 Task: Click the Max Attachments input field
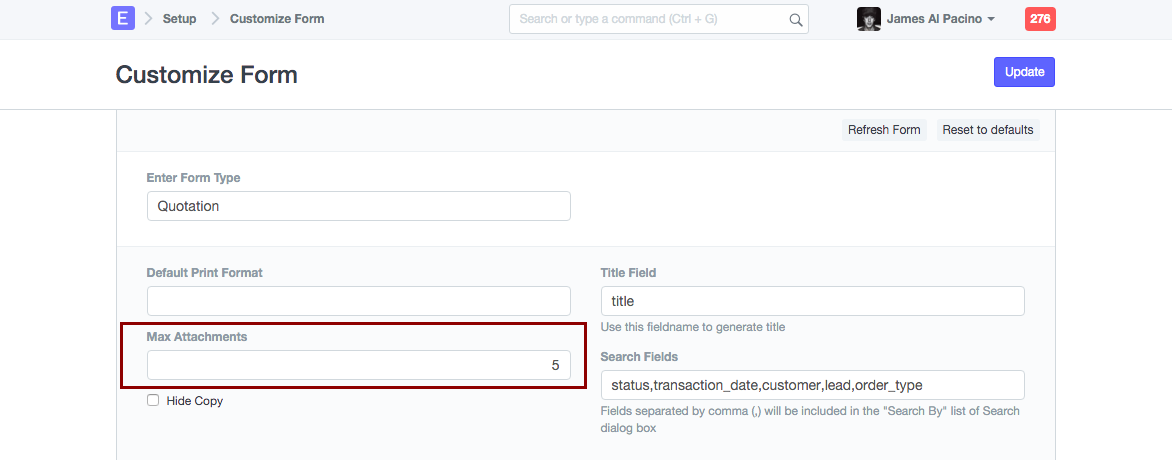point(358,365)
